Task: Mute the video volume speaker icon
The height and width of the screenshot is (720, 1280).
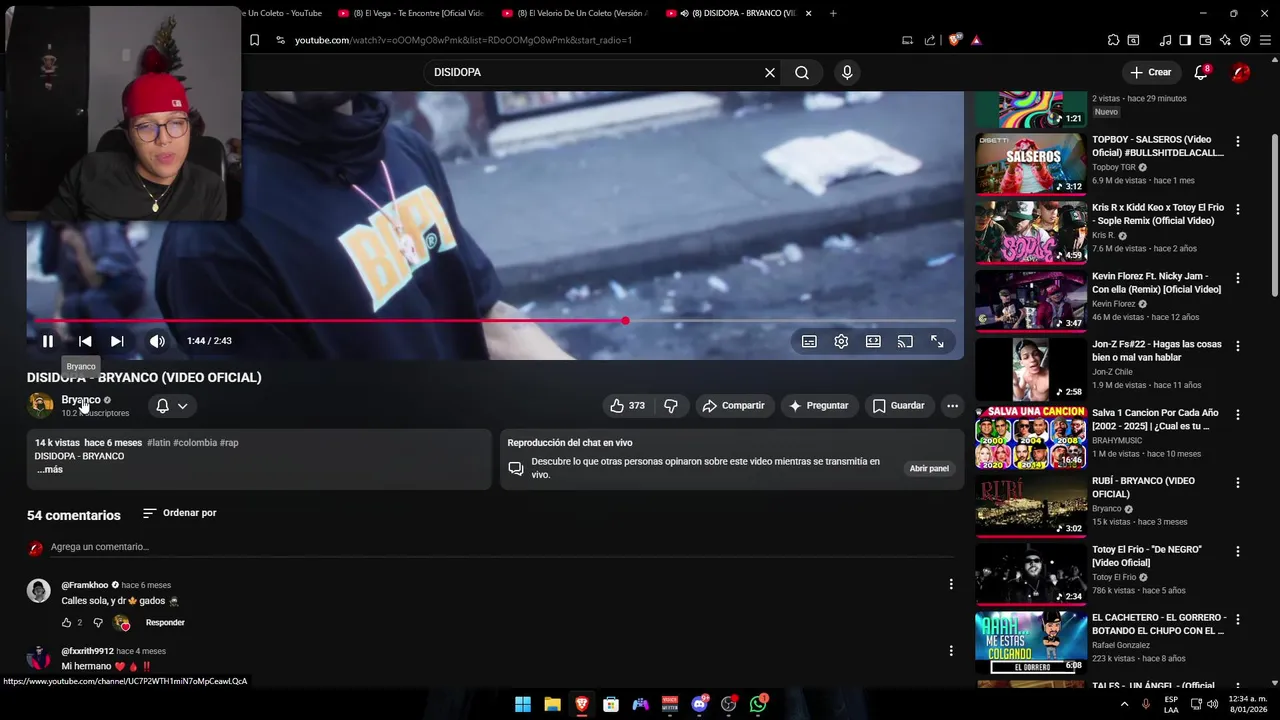Action: tap(157, 341)
